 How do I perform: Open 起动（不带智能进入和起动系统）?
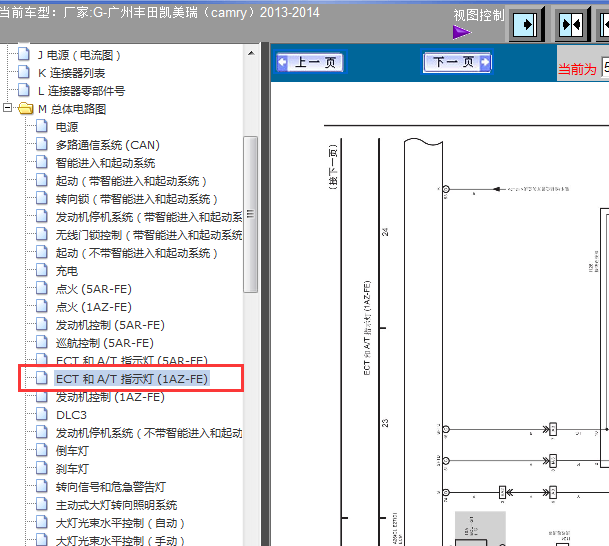click(x=136, y=253)
